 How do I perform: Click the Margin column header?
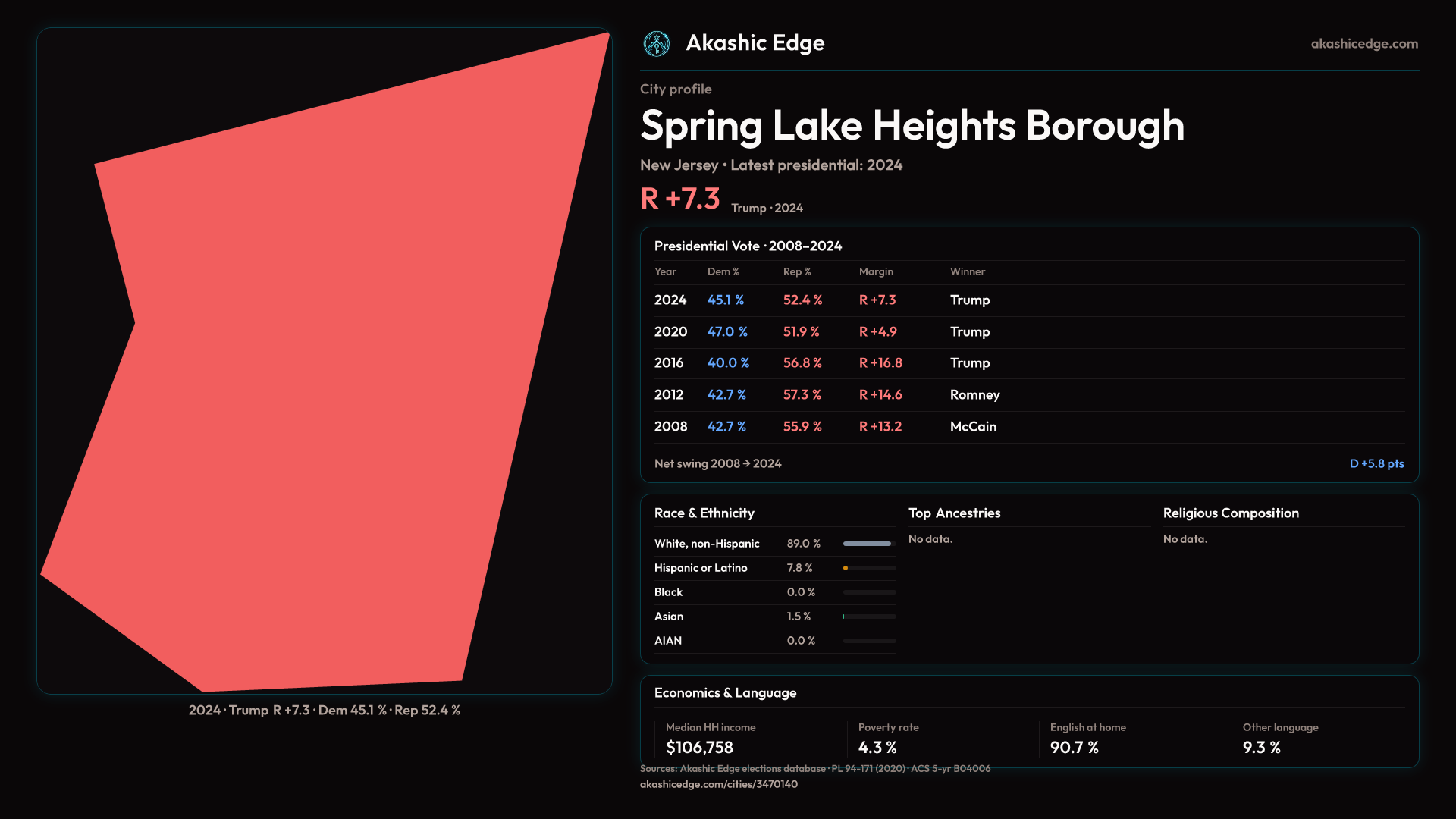(876, 271)
